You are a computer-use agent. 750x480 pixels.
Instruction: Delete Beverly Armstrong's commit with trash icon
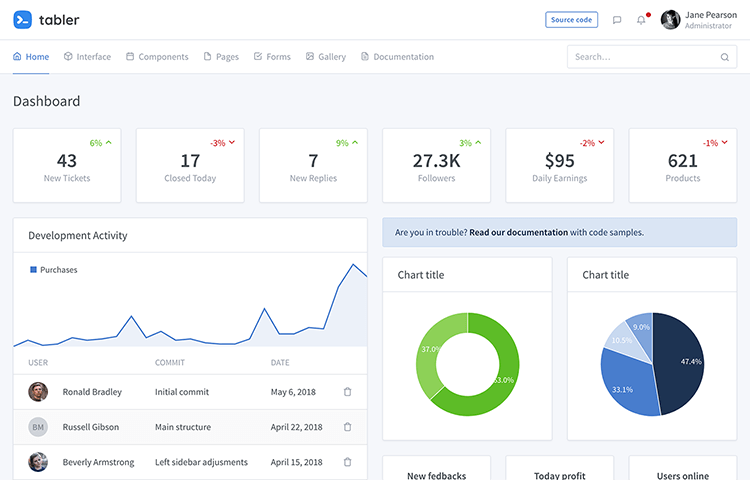[x=348, y=462]
